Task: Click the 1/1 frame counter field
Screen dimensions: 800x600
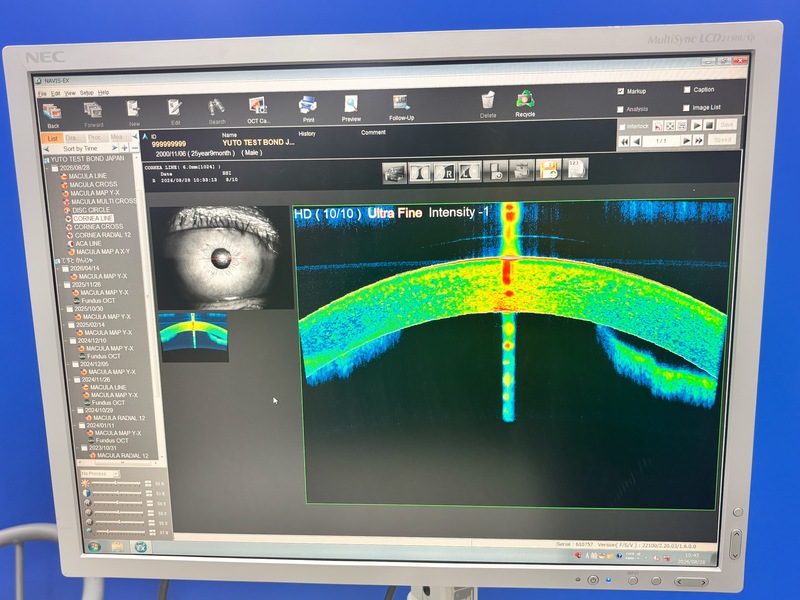Action: click(661, 141)
